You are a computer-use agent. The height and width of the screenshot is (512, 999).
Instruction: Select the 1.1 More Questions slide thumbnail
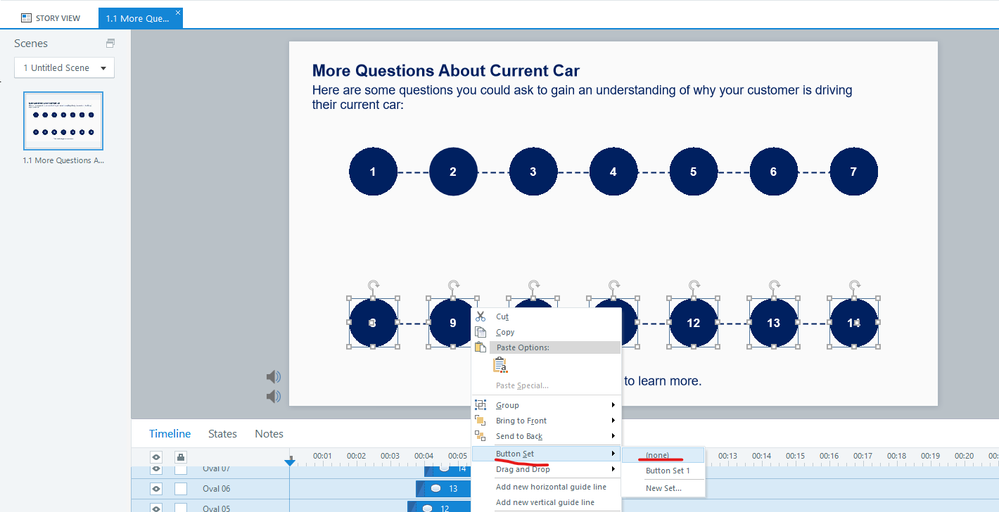(63, 121)
